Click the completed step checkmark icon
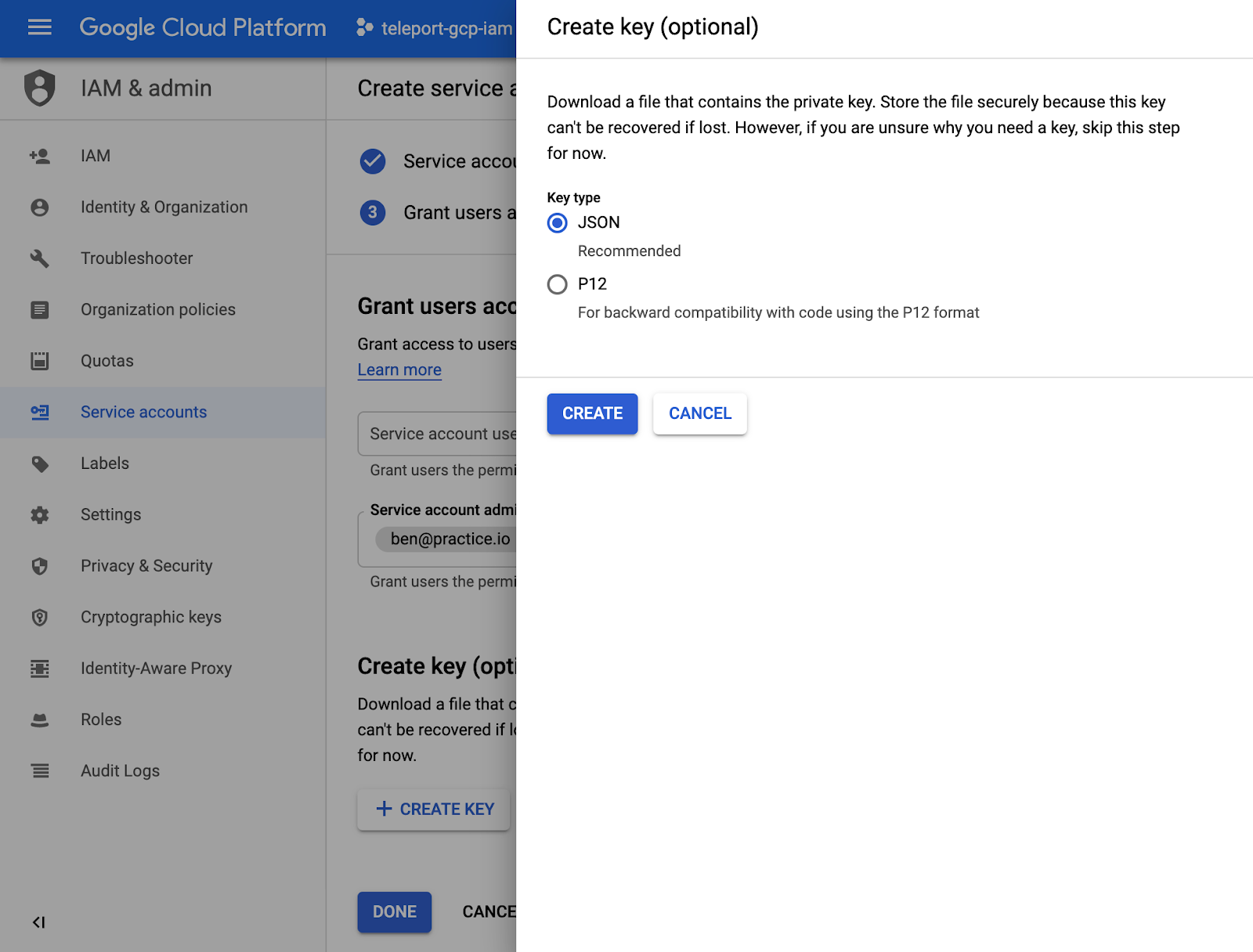 coord(373,161)
